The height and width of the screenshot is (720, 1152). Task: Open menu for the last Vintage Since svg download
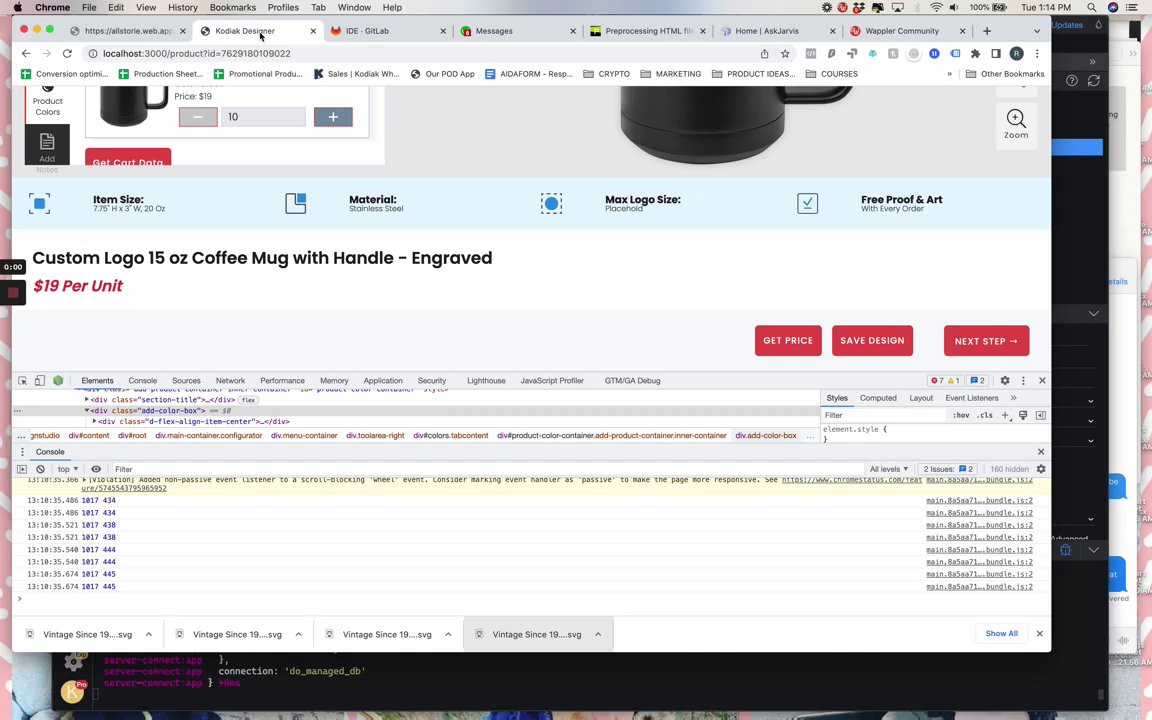click(598, 634)
